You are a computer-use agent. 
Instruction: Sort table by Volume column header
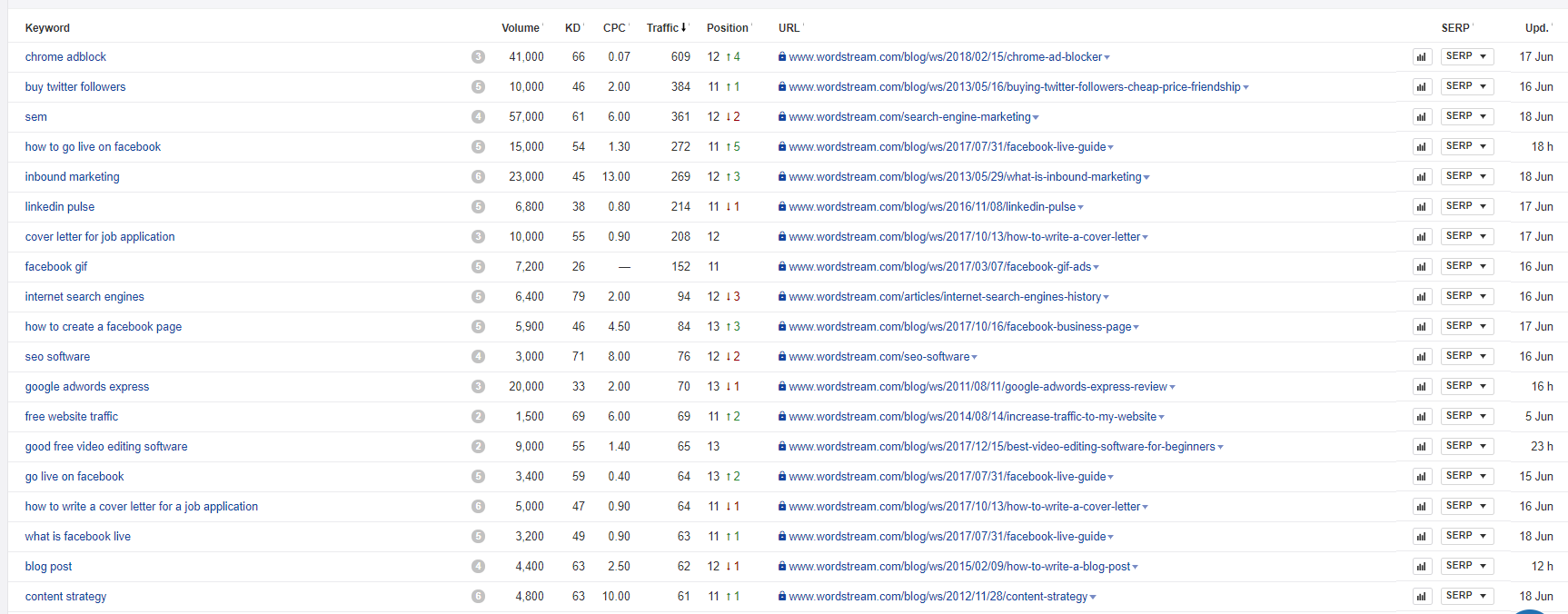click(x=522, y=28)
